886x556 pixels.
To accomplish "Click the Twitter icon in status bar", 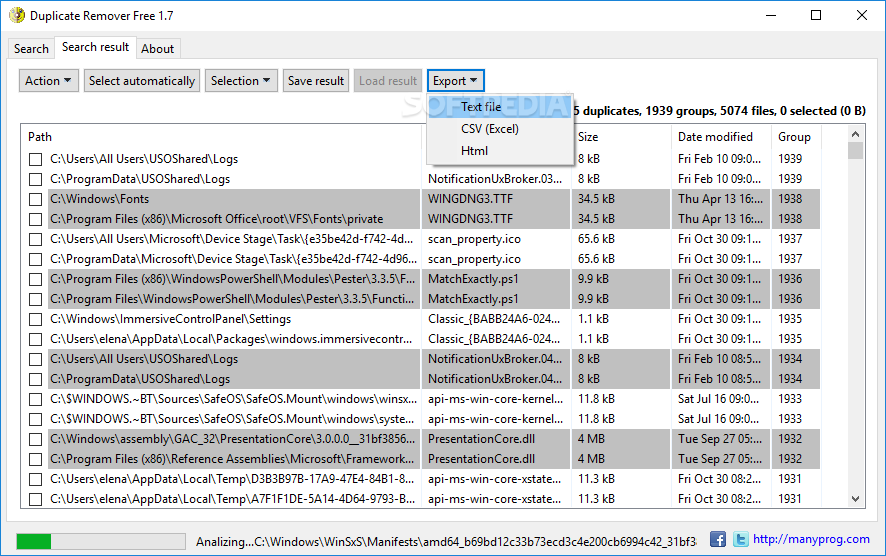I will click(741, 539).
